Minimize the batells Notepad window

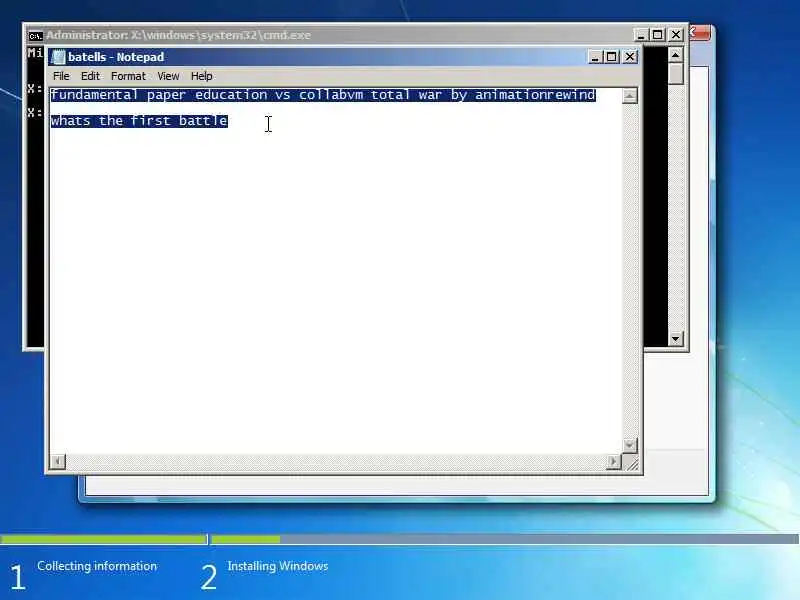point(595,57)
